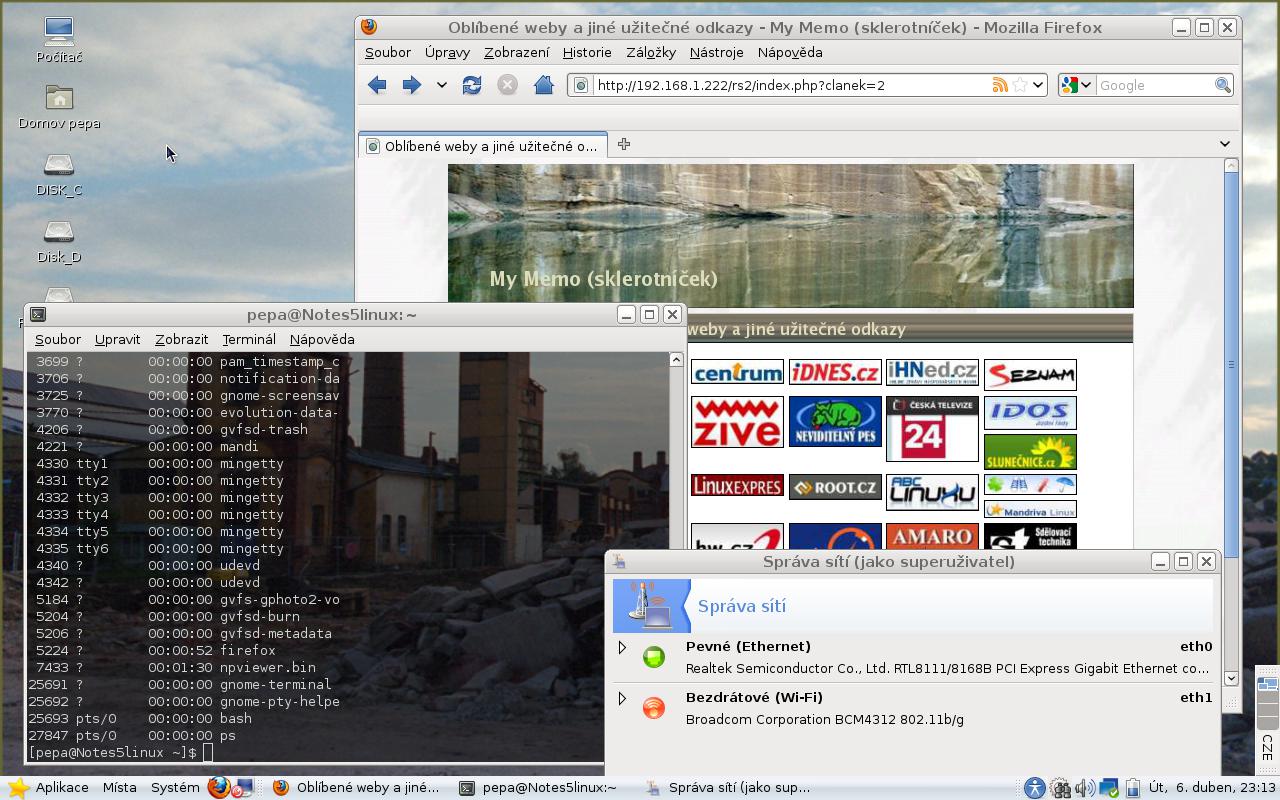
Task: Click the Google search input field
Action: tap(1155, 85)
